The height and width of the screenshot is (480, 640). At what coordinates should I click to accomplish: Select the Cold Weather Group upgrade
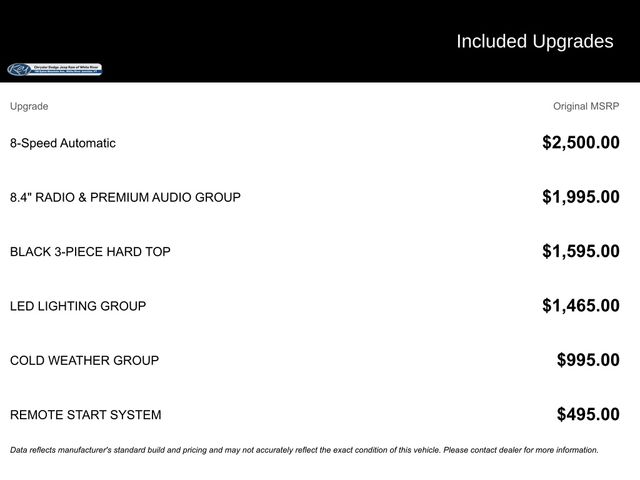click(x=84, y=360)
